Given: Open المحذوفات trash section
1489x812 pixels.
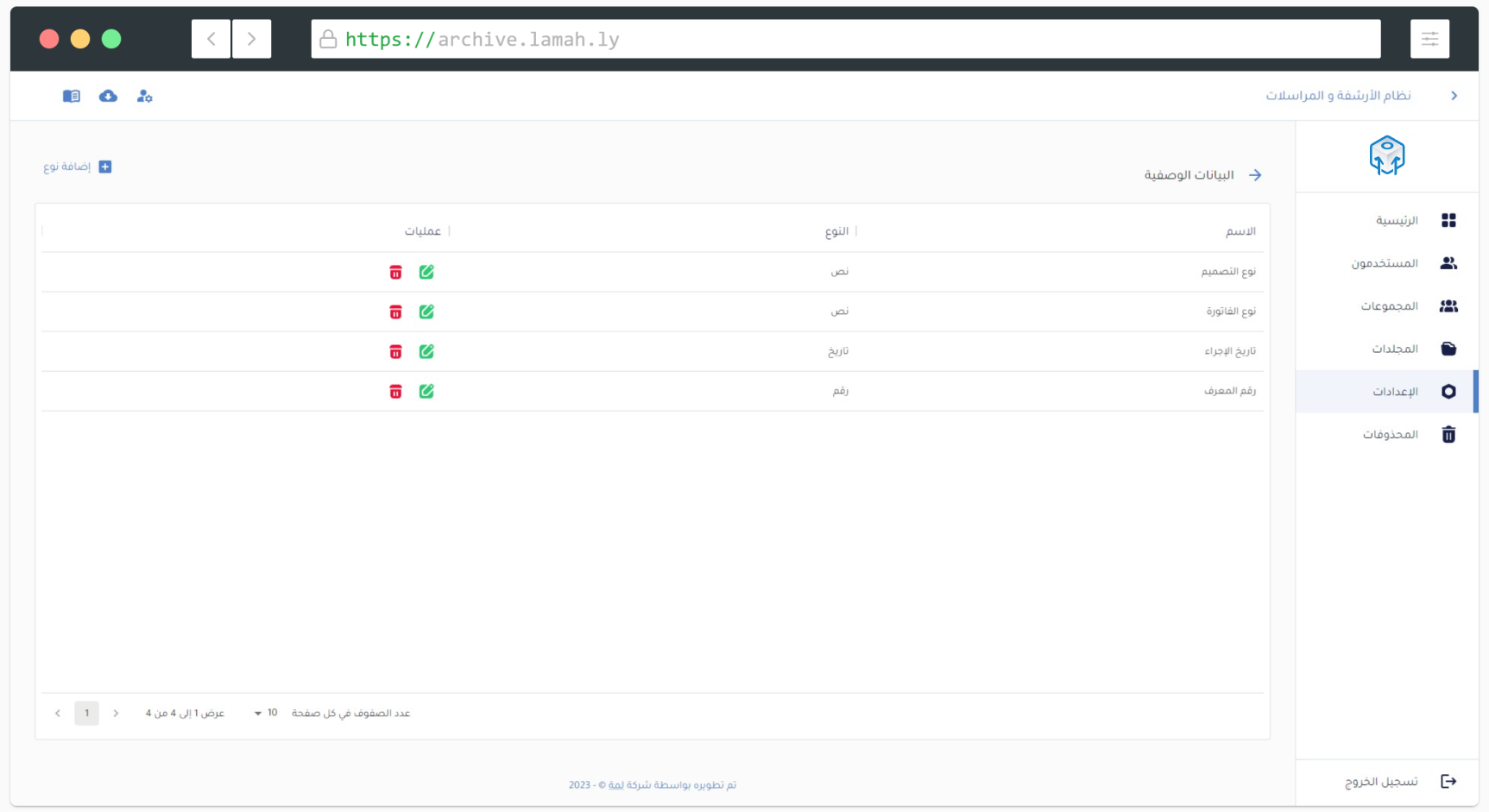Looking at the screenshot, I should tap(1390, 434).
